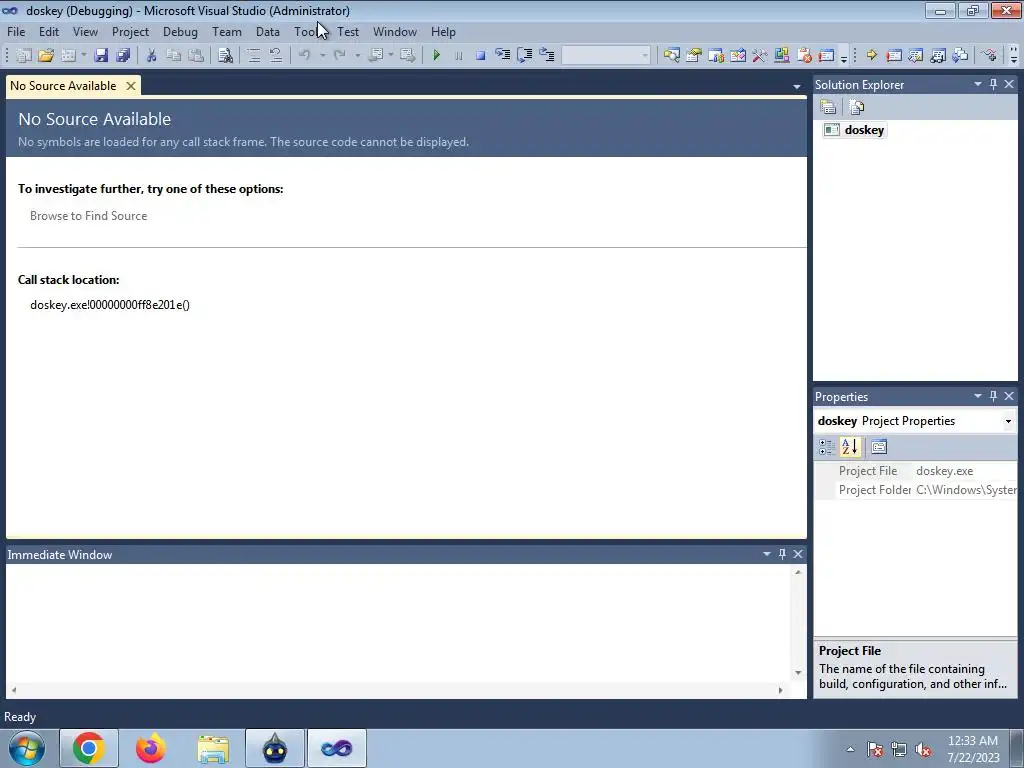Screen dimensions: 1024x768
Task: Open the Redo history dropdown arrow
Action: pyautogui.click(x=357, y=56)
